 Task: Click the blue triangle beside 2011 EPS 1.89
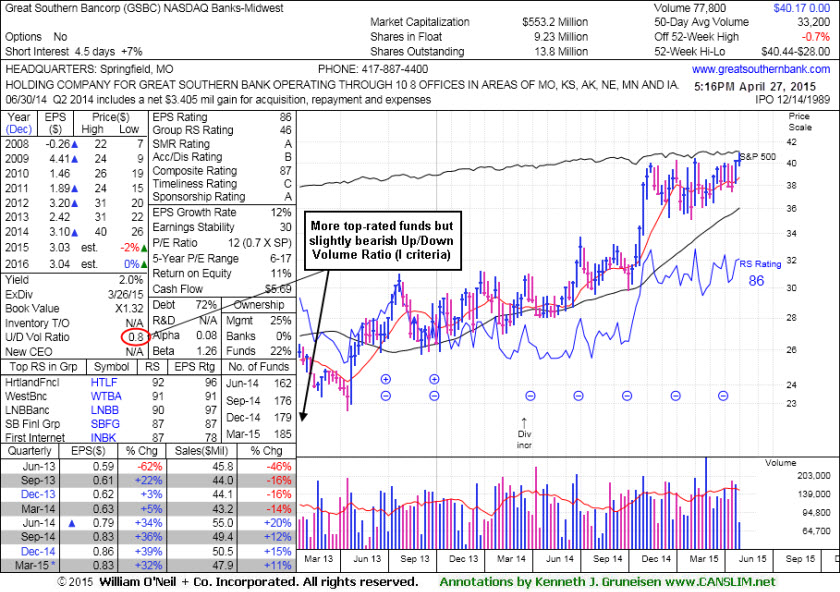pyautogui.click(x=75, y=188)
